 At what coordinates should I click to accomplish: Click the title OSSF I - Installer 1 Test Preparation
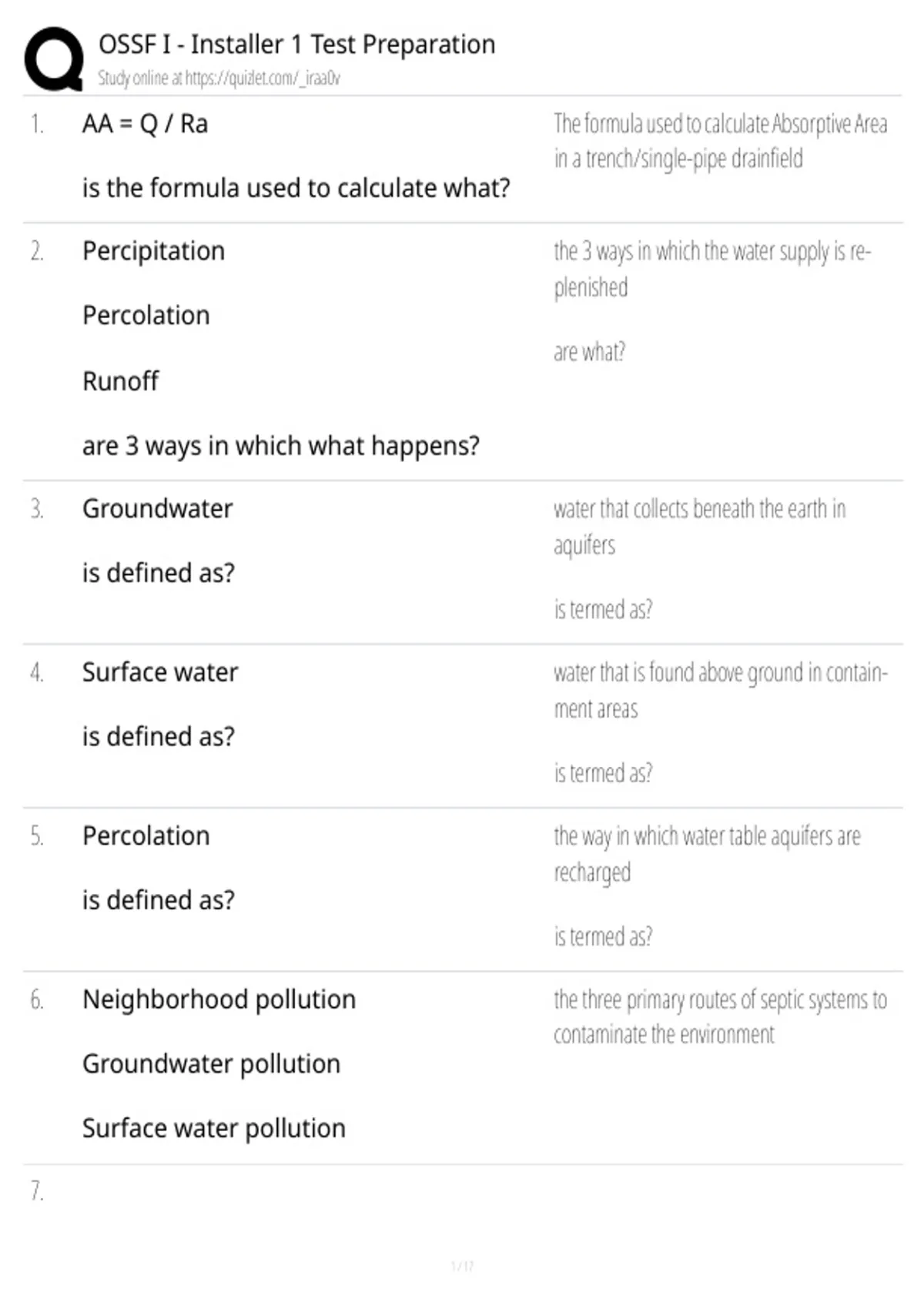[x=296, y=45]
